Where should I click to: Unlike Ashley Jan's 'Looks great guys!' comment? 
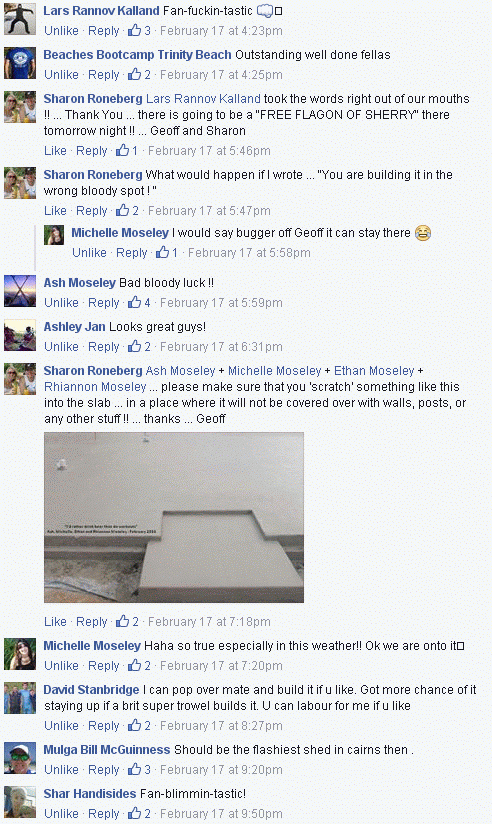click(x=61, y=347)
